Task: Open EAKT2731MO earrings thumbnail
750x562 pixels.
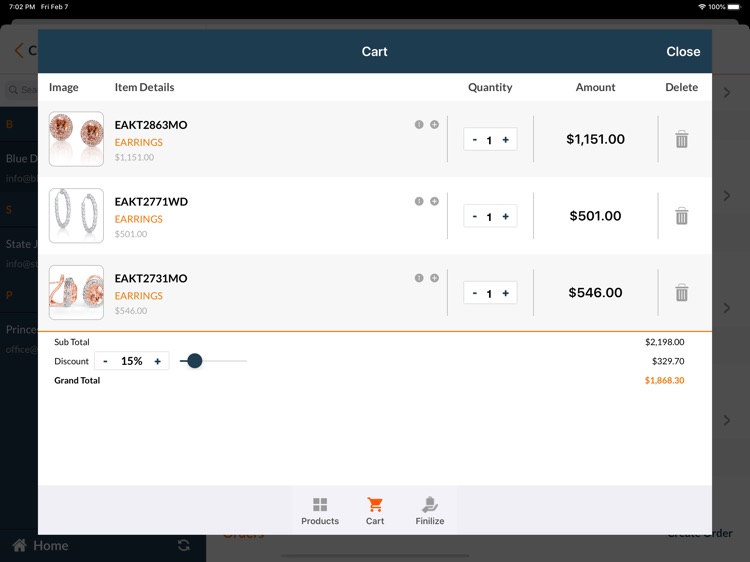Action: tap(76, 292)
